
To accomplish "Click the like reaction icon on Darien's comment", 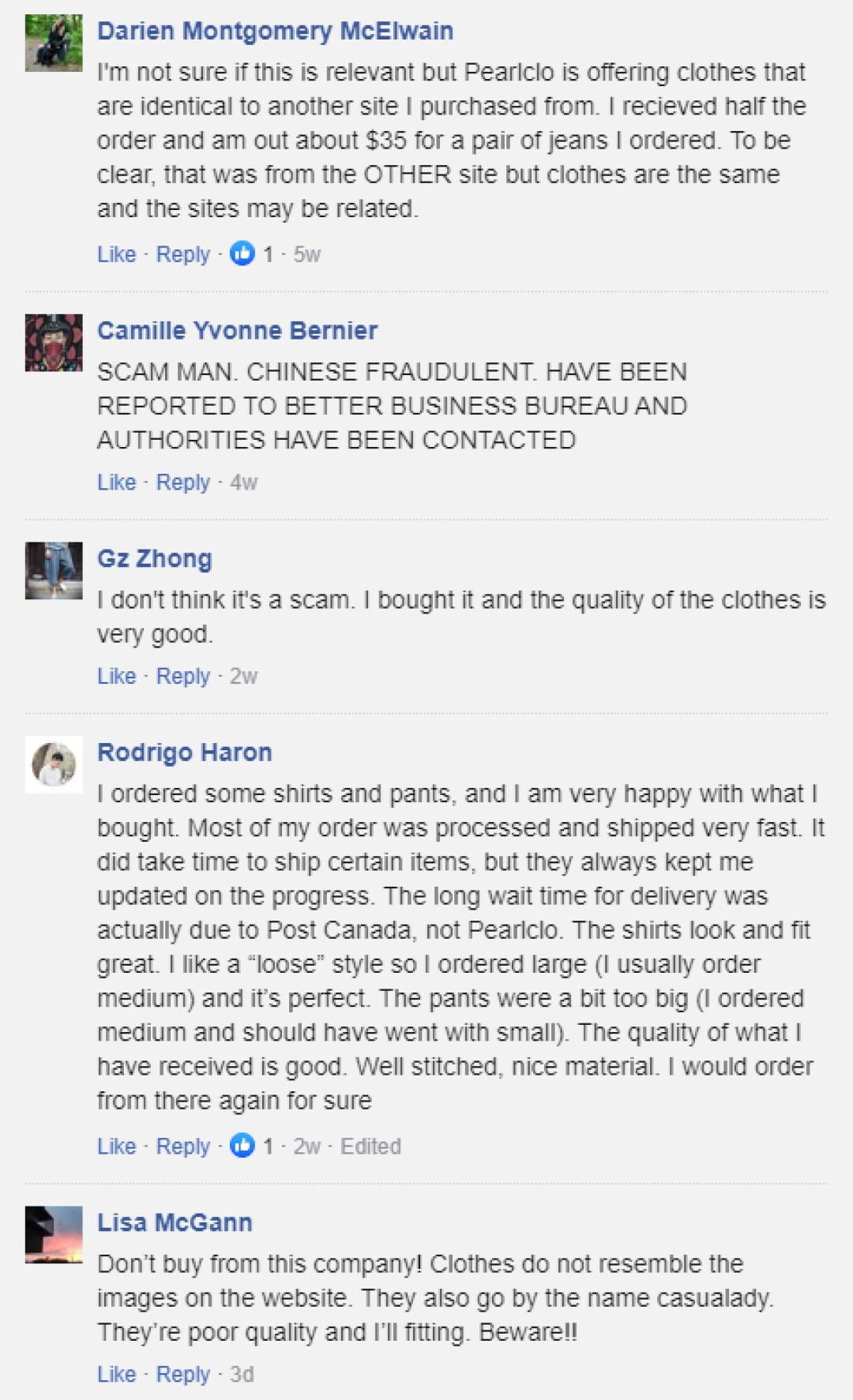I will [242, 254].
